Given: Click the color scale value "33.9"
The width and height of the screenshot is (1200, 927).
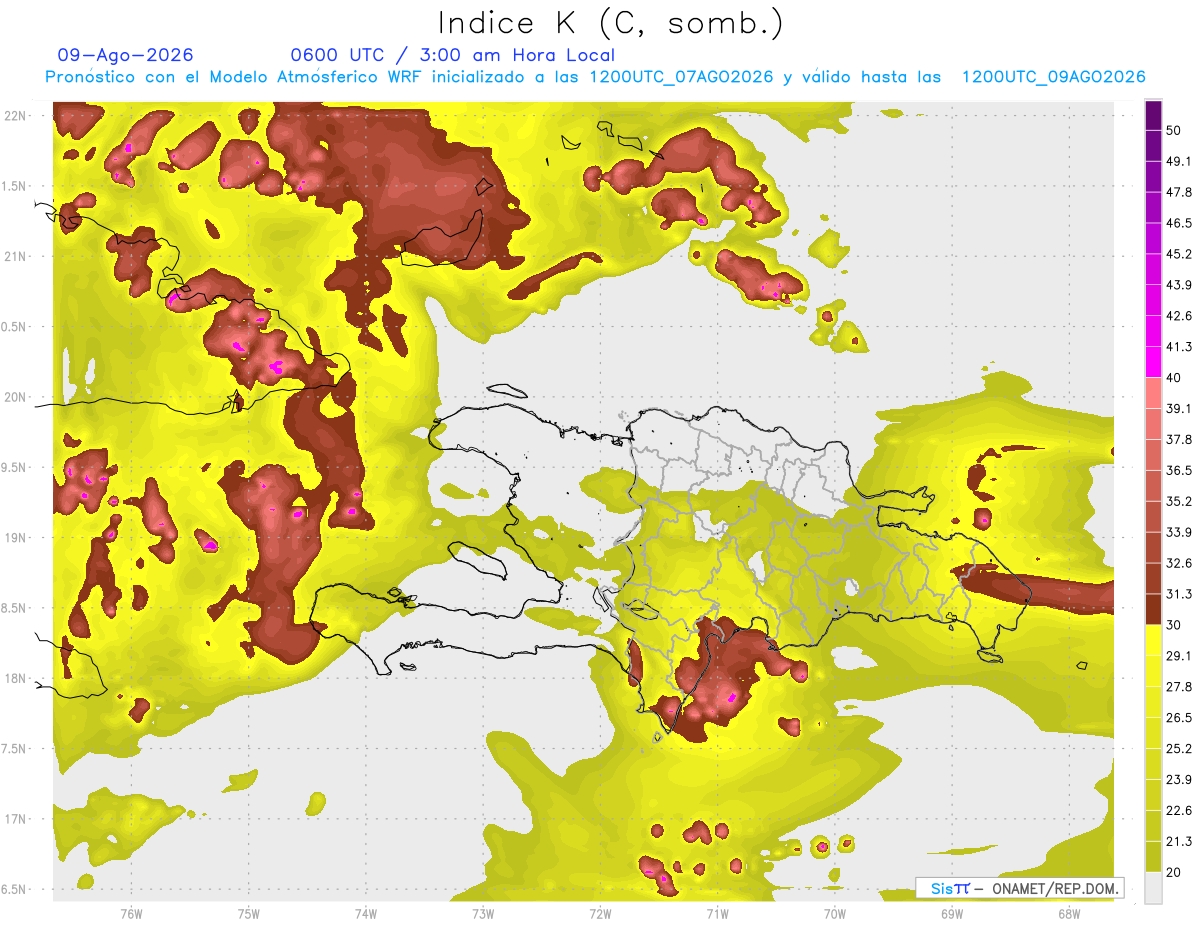Looking at the screenshot, I should tap(1179, 532).
